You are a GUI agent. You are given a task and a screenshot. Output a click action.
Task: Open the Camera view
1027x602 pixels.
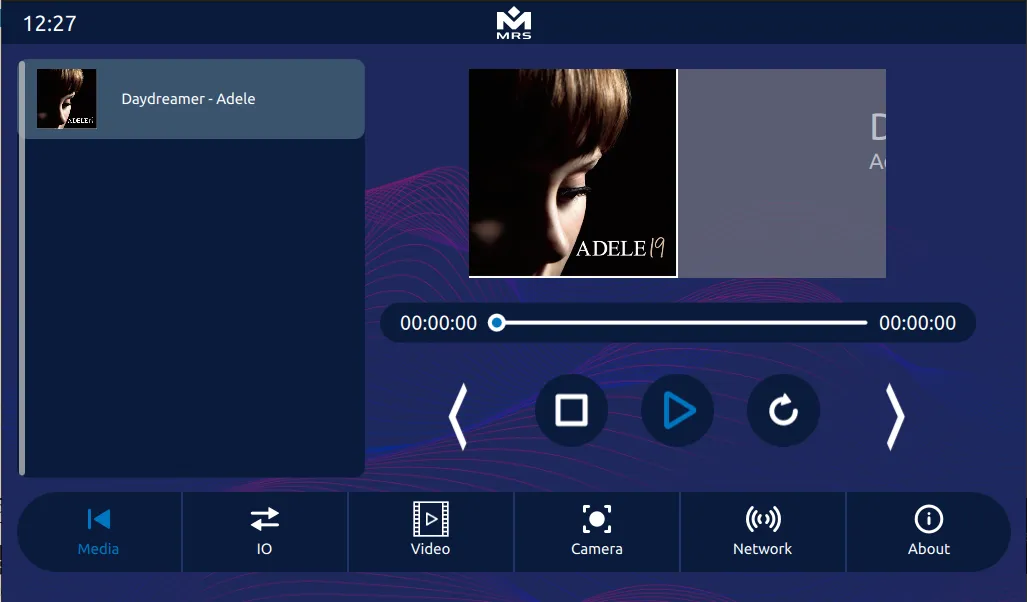[596, 531]
